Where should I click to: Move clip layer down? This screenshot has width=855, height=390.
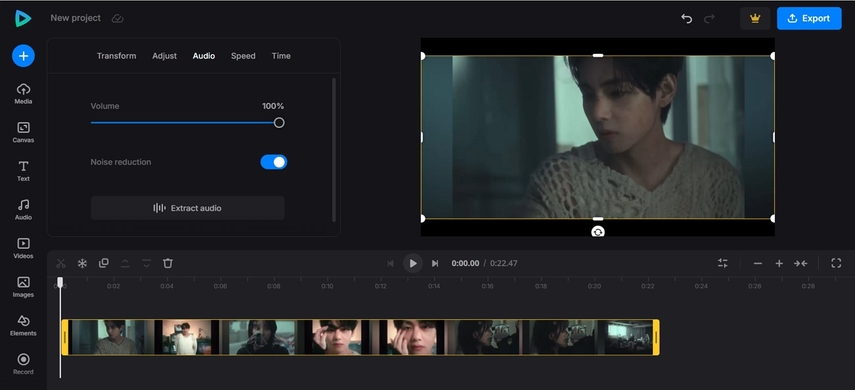pos(146,263)
